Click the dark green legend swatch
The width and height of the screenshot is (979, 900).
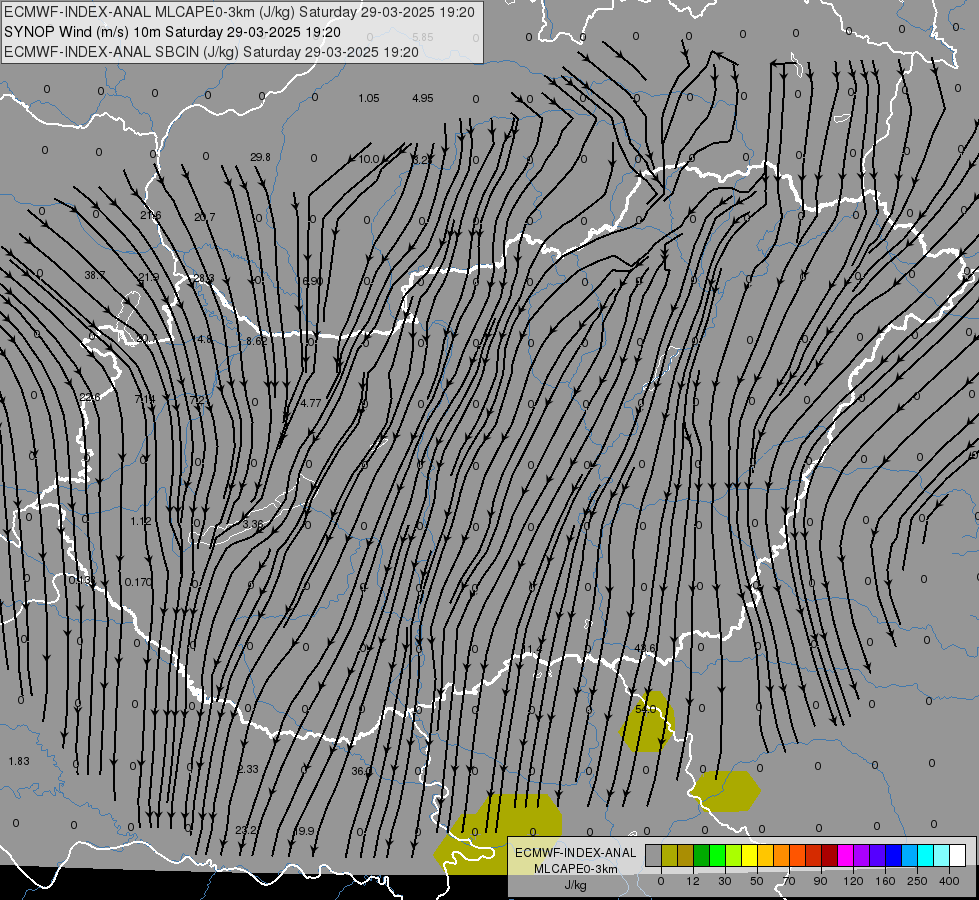[x=702, y=855]
